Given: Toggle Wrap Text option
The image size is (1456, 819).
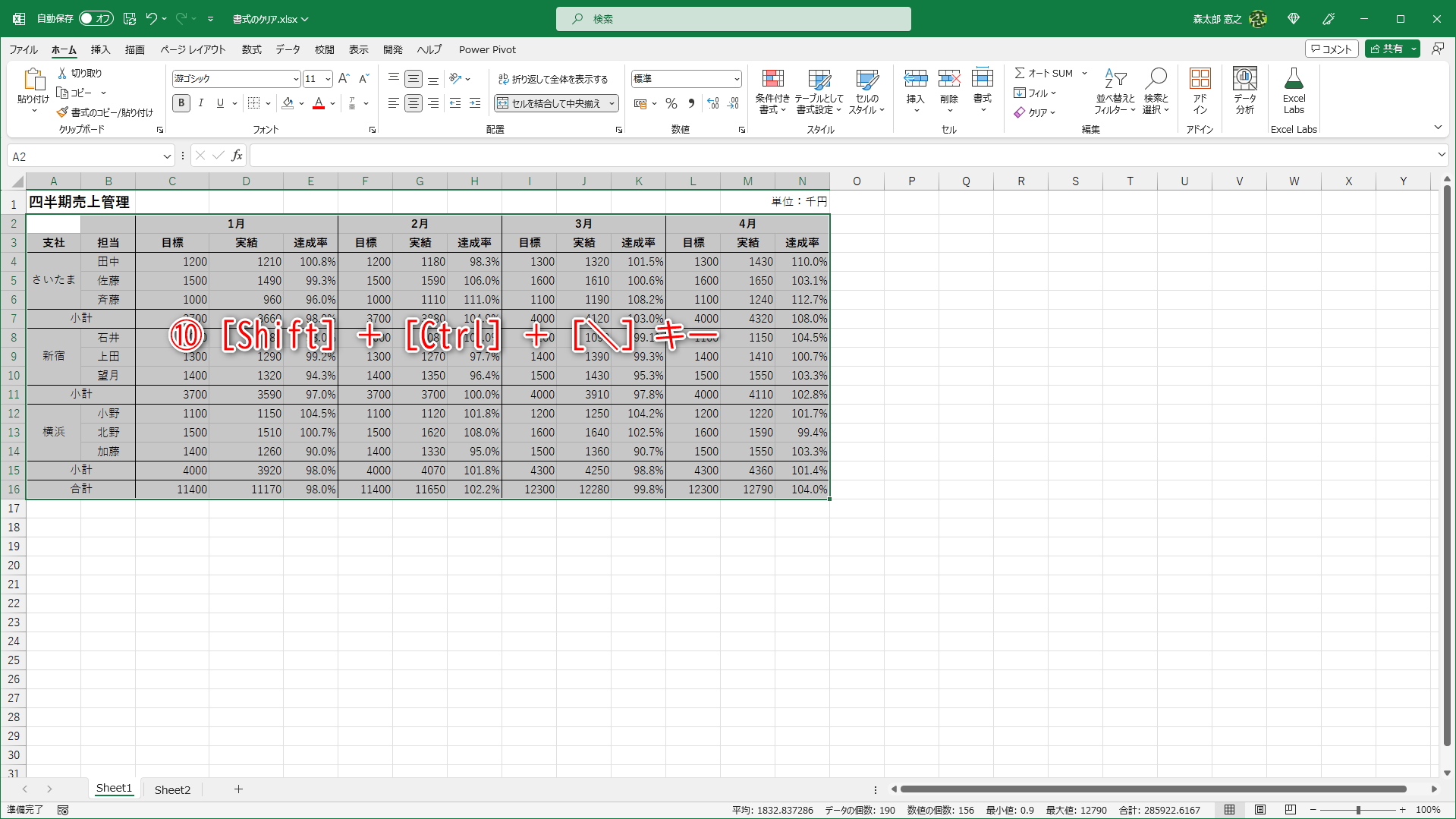Looking at the screenshot, I should pyautogui.click(x=553, y=79).
